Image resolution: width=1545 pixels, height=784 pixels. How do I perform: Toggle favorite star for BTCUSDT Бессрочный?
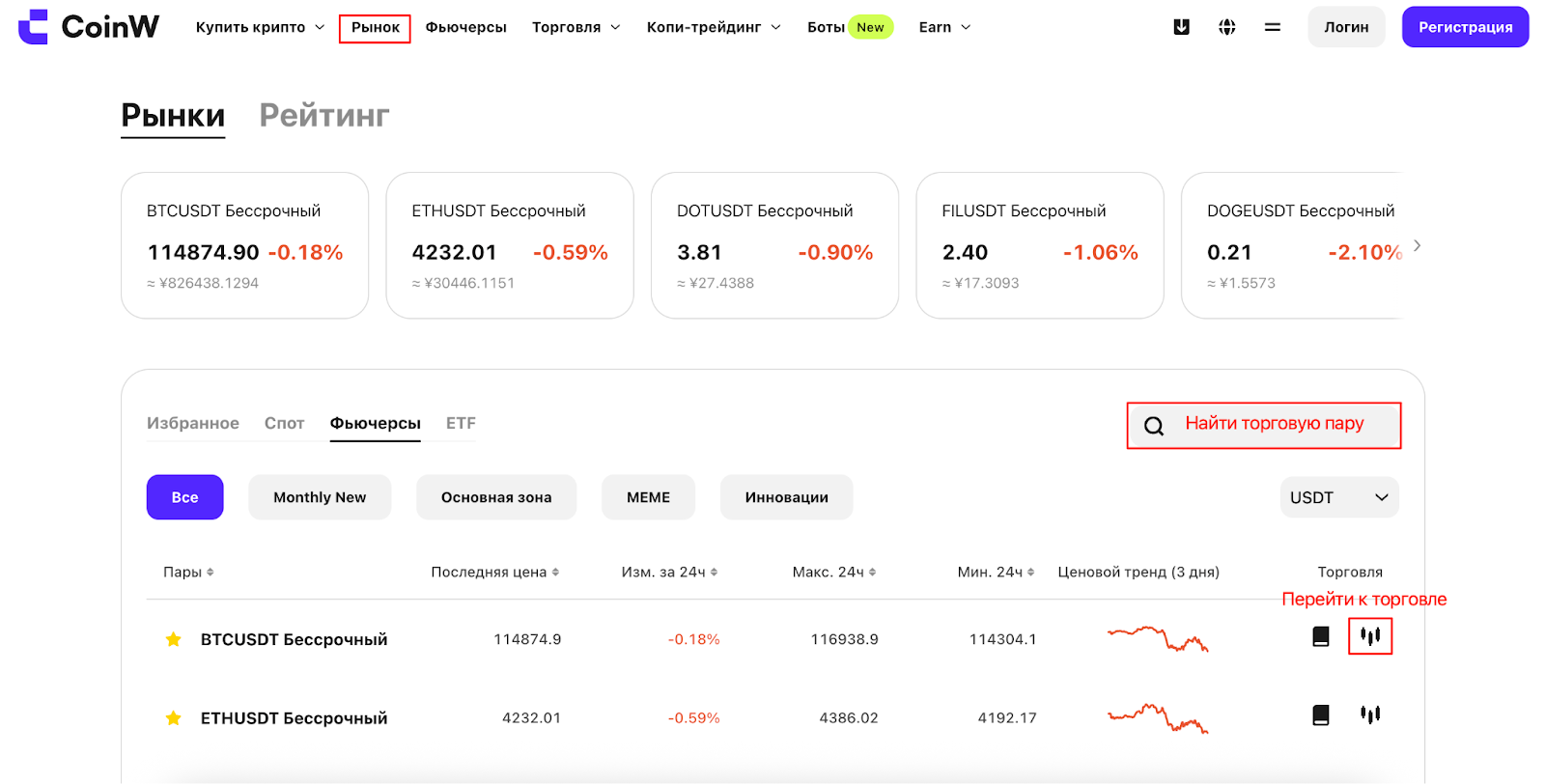tap(174, 639)
